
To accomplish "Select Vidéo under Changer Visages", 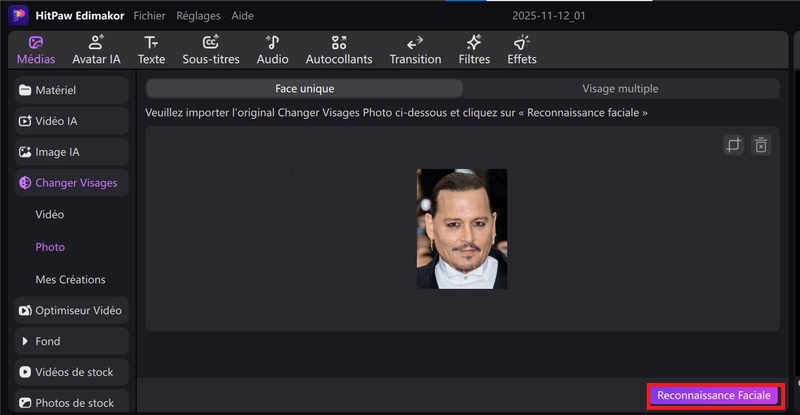I will 49,214.
